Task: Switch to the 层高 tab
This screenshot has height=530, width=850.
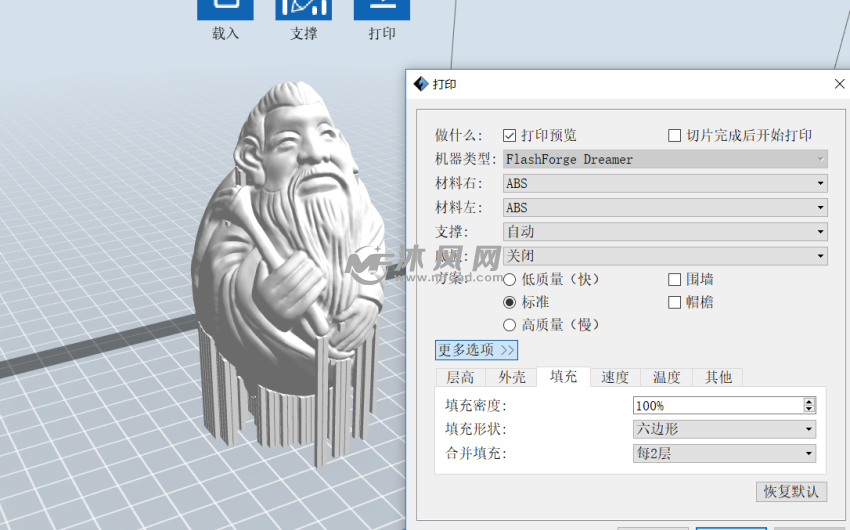Action: pos(460,377)
